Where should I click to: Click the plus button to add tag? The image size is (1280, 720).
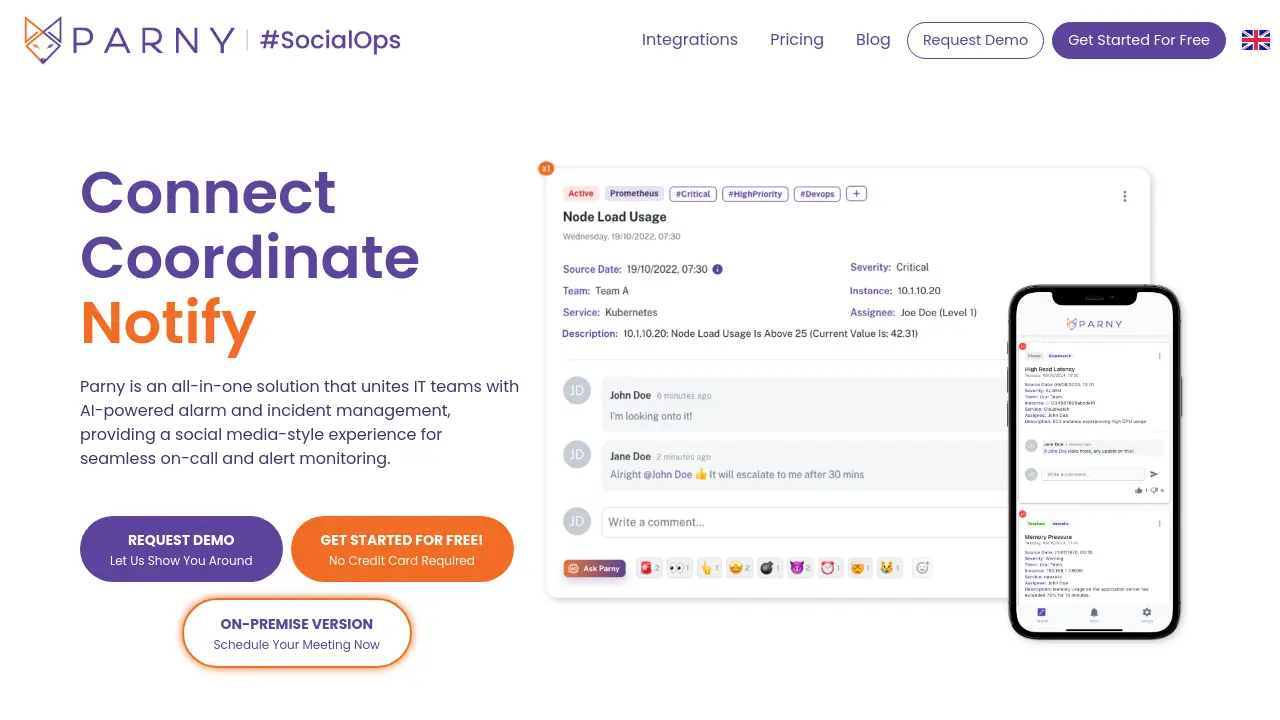(x=856, y=193)
